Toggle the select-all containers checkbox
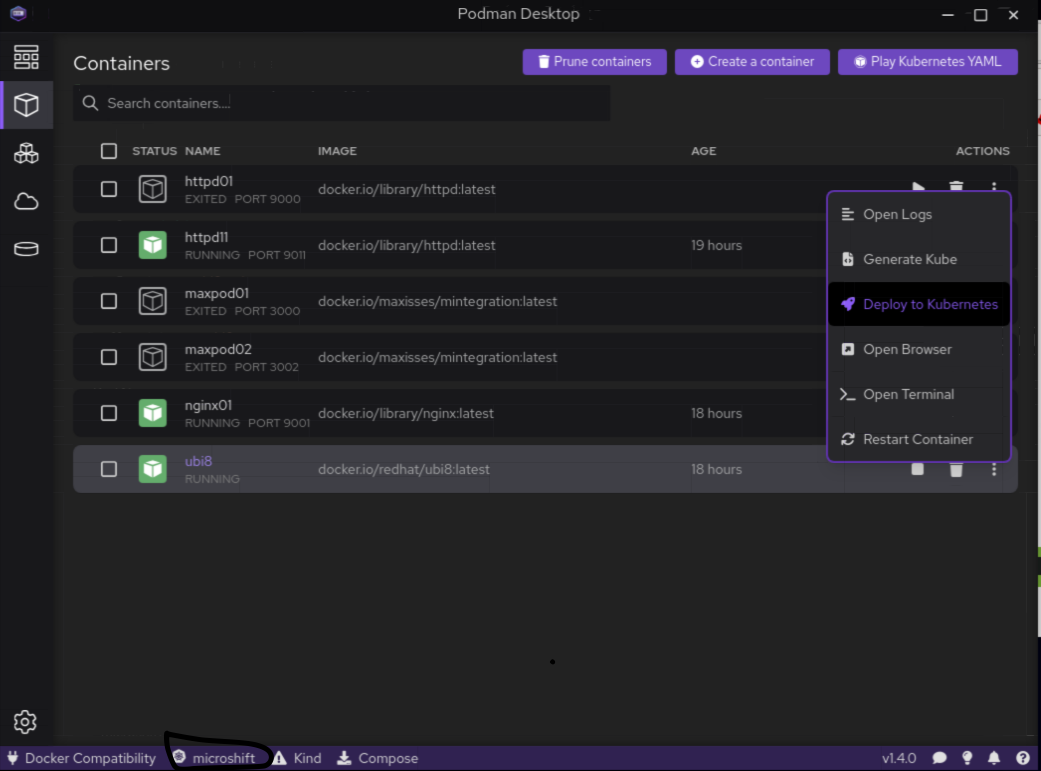The height and width of the screenshot is (771, 1041). [x=109, y=151]
